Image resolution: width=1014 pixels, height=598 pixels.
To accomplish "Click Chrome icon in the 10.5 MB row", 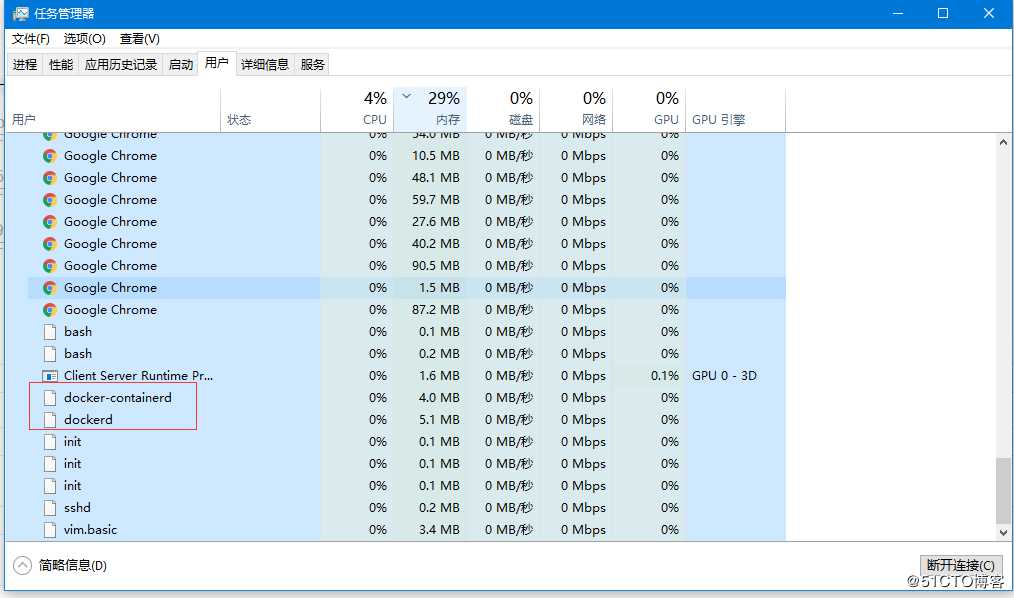I will [50, 156].
